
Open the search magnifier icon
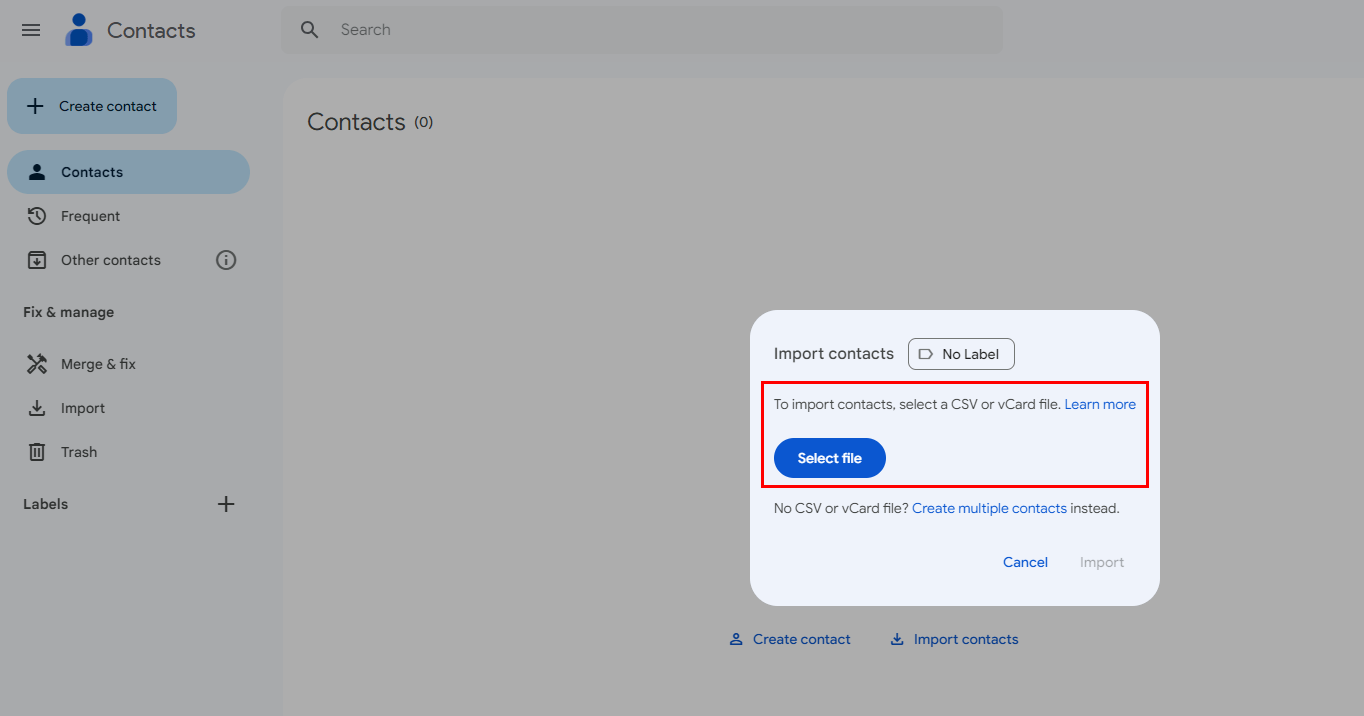(309, 29)
